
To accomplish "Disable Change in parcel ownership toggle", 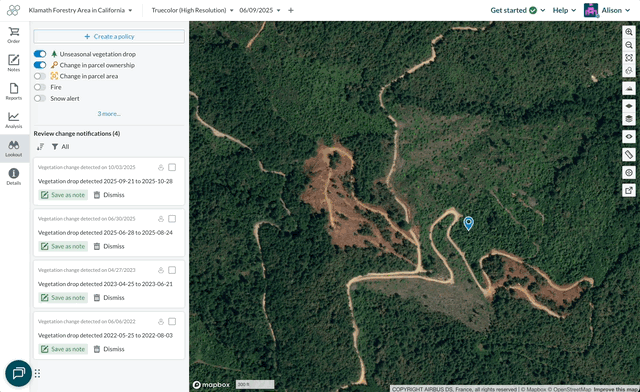I will click(40, 65).
